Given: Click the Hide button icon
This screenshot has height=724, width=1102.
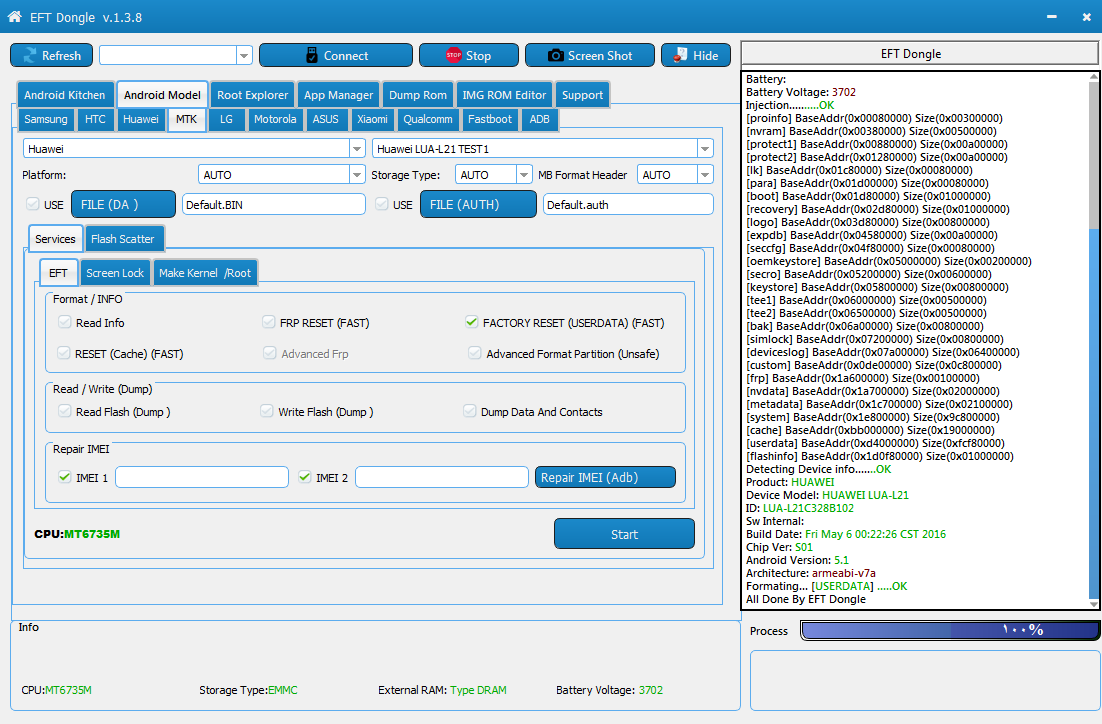Looking at the screenshot, I should 680,56.
